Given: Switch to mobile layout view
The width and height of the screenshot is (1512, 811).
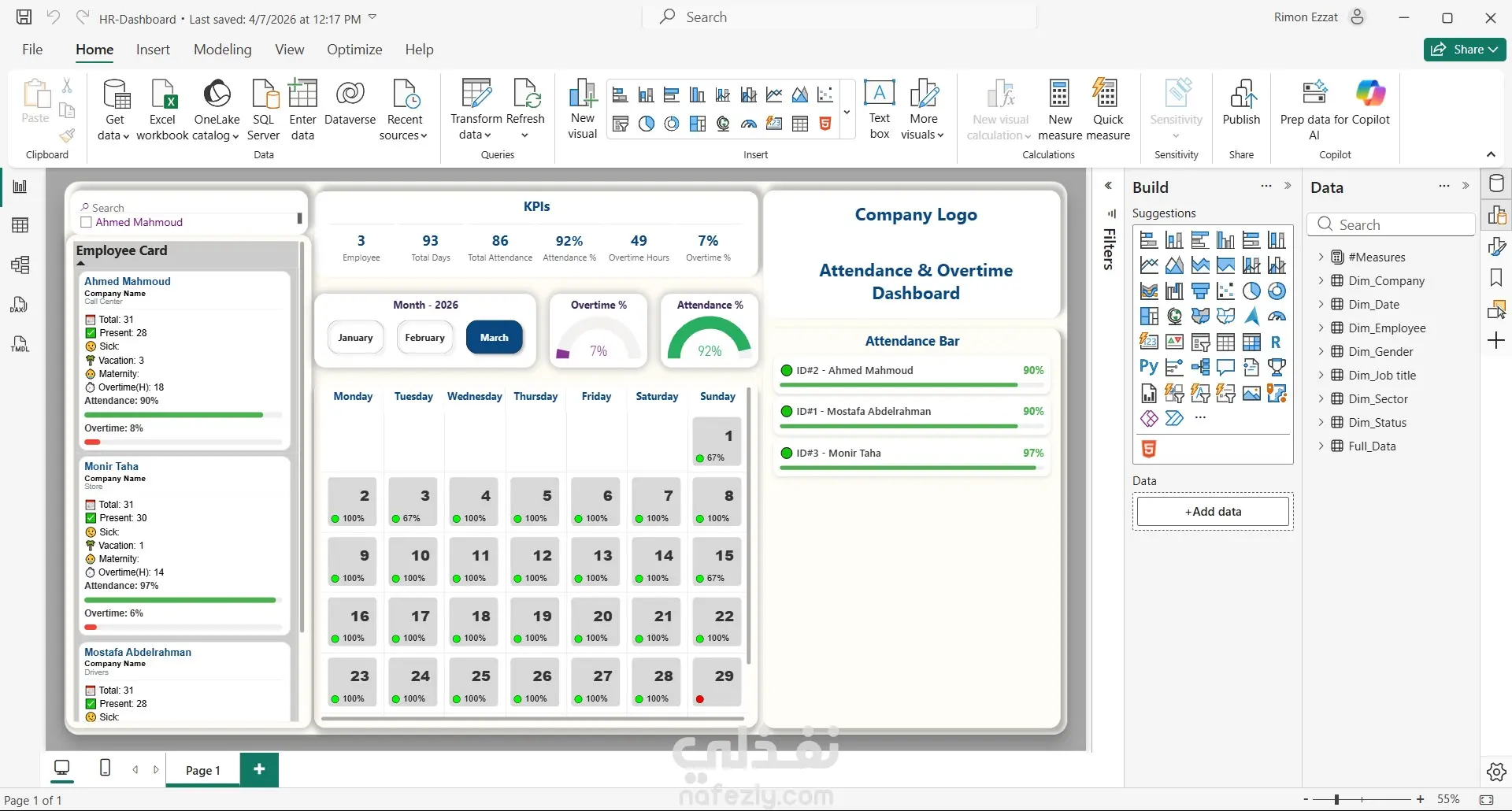Looking at the screenshot, I should [105, 767].
